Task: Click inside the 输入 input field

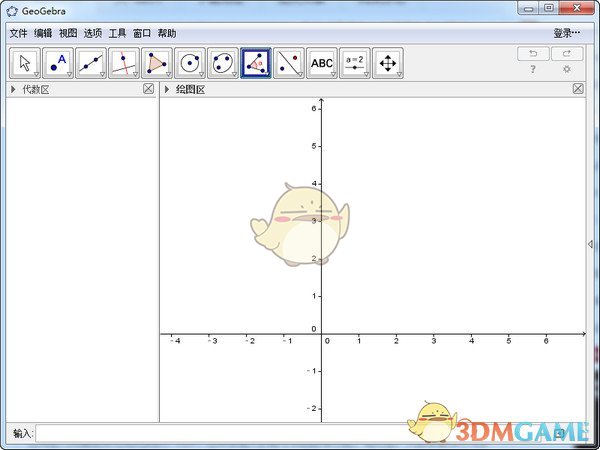Action: tap(295, 434)
